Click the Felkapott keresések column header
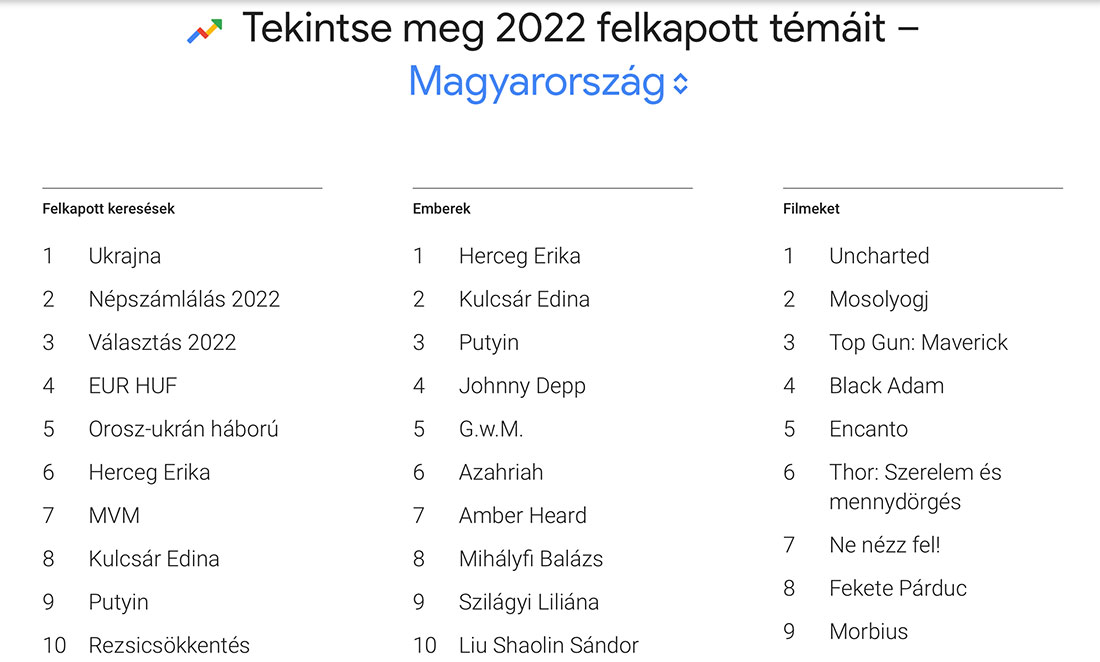This screenshot has width=1100, height=662. tap(108, 209)
